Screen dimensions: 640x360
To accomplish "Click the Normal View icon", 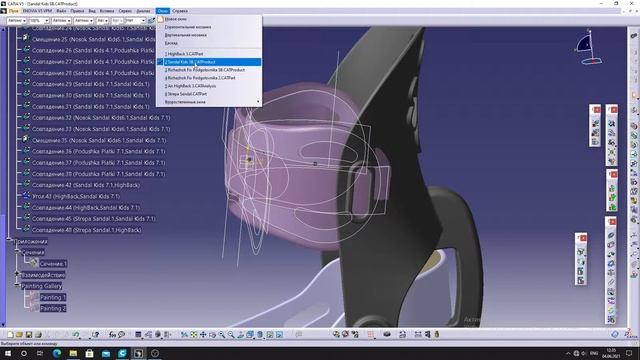I will pos(240,335).
